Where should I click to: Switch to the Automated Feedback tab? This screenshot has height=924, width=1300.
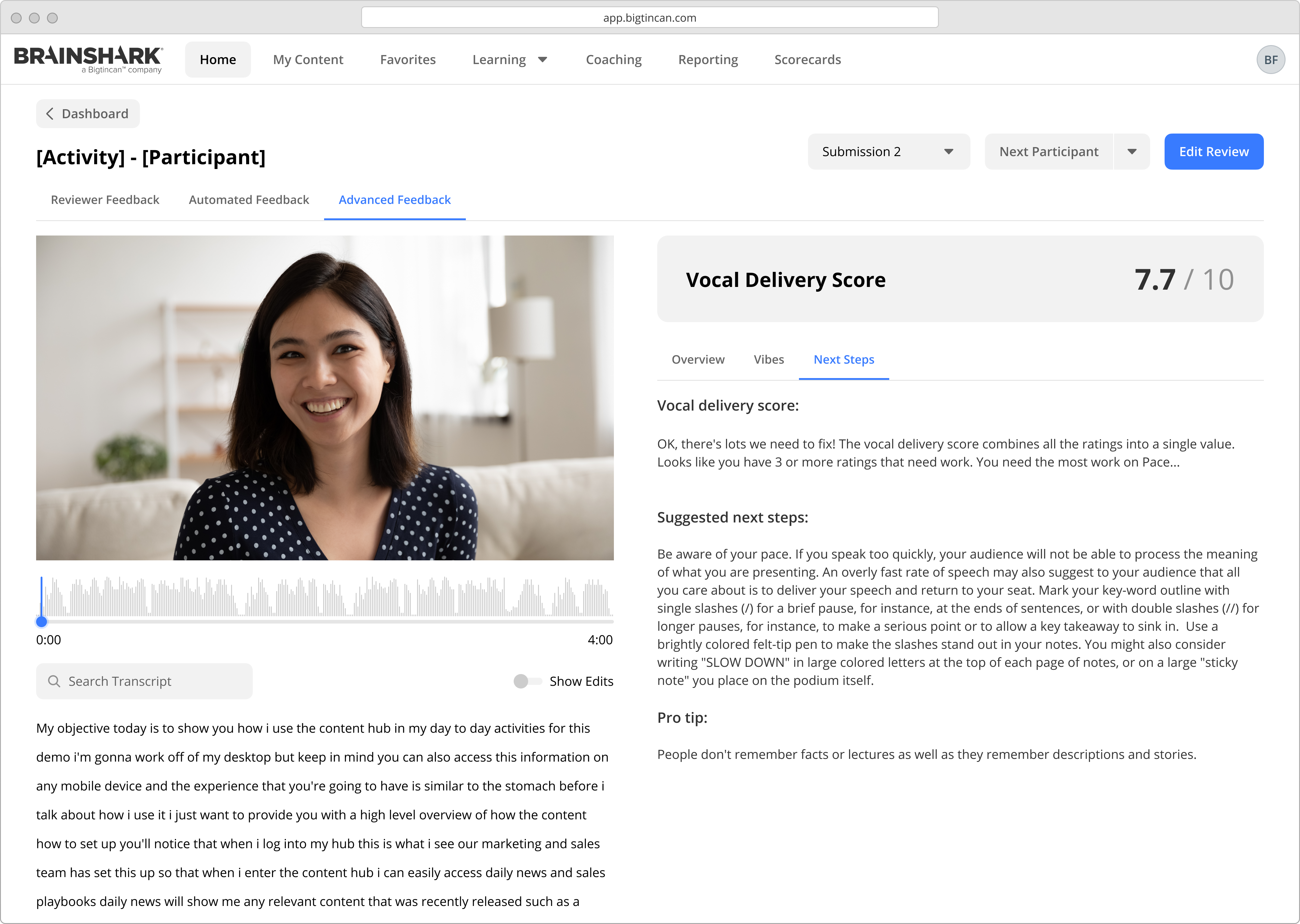click(249, 200)
